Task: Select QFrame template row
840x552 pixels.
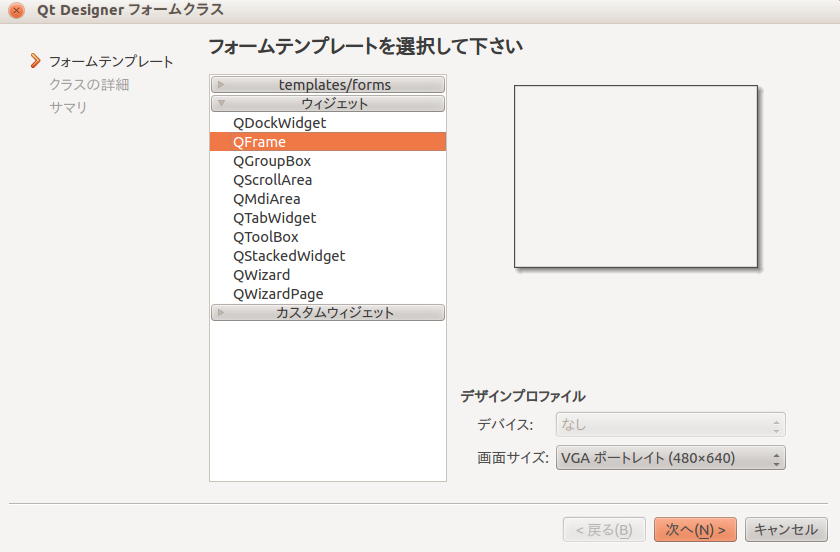Action: tap(328, 142)
